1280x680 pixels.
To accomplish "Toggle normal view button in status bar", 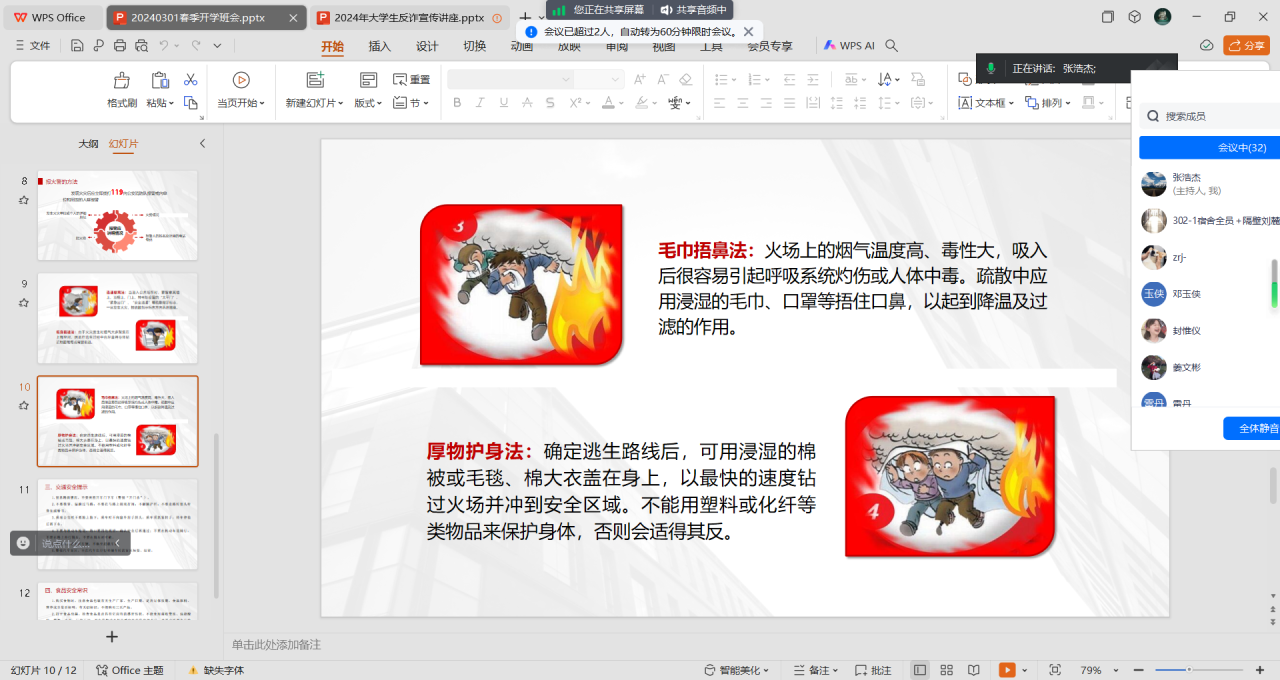I will click(x=920, y=670).
